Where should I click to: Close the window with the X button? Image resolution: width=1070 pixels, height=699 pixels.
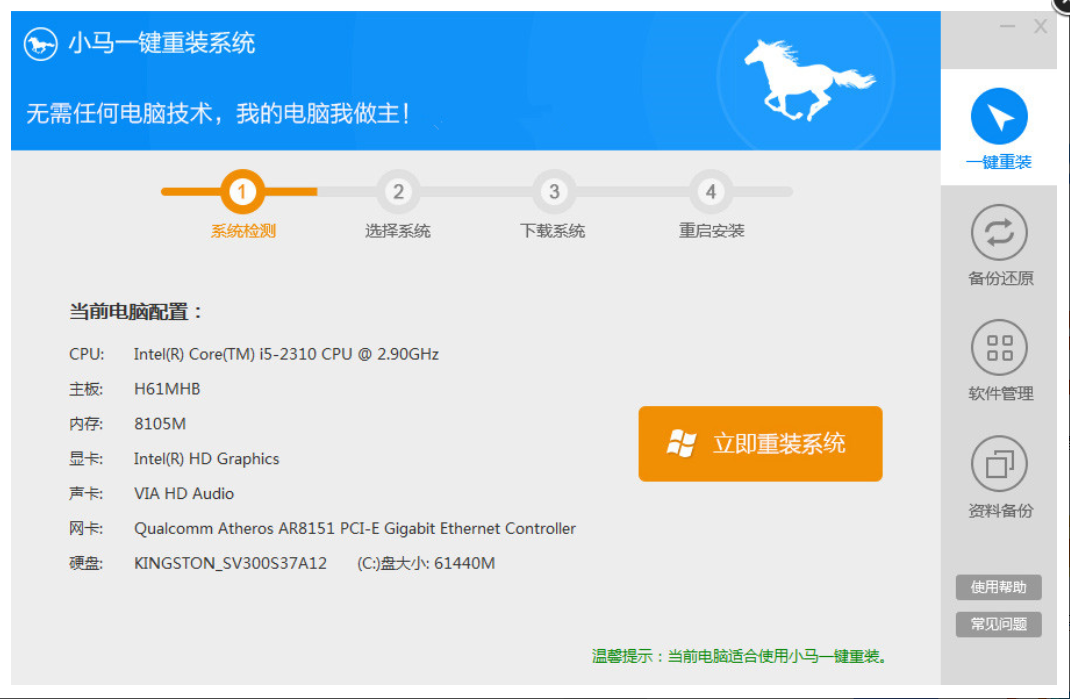point(1040,27)
